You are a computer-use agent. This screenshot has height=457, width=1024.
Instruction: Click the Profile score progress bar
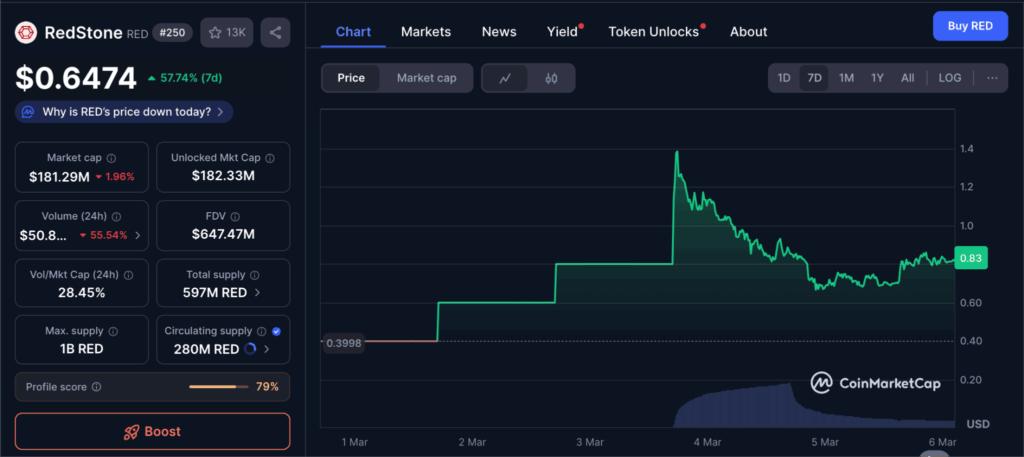pos(218,387)
